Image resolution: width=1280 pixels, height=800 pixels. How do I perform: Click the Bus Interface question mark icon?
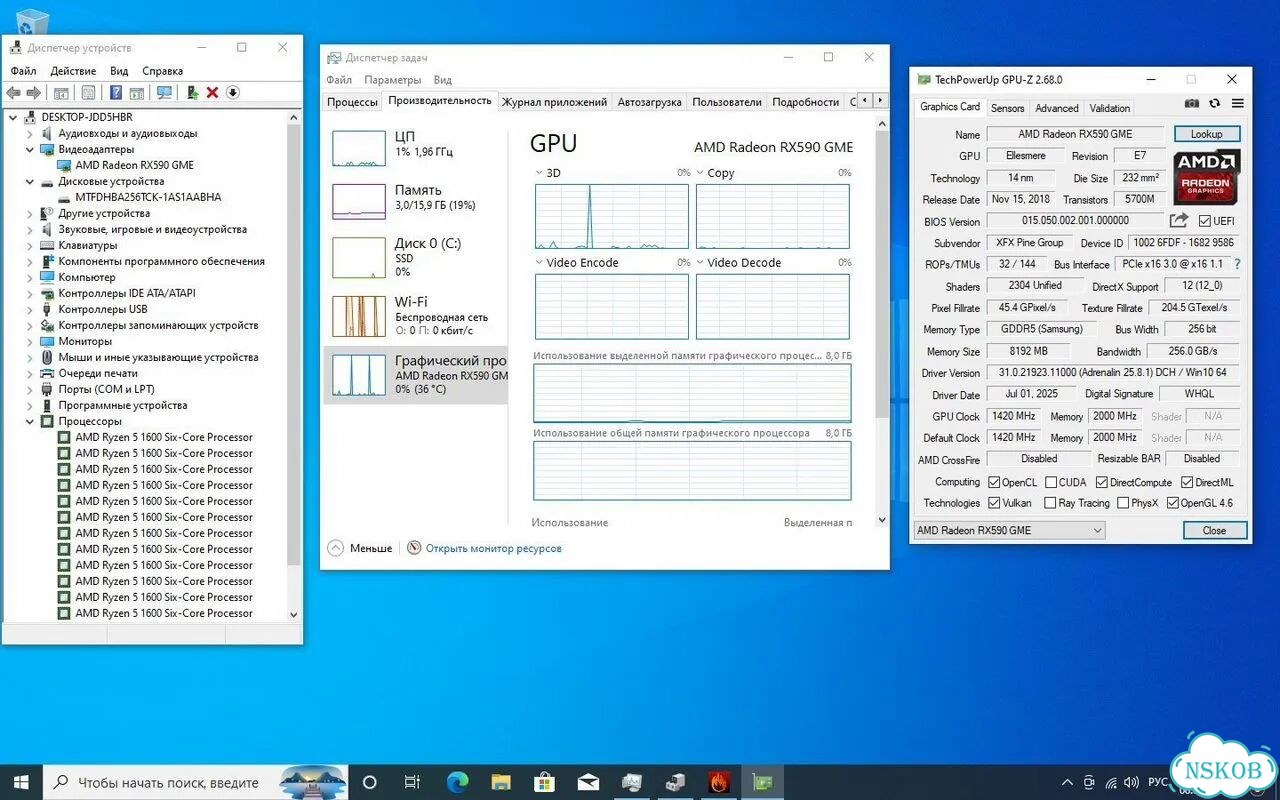[x=1237, y=264]
